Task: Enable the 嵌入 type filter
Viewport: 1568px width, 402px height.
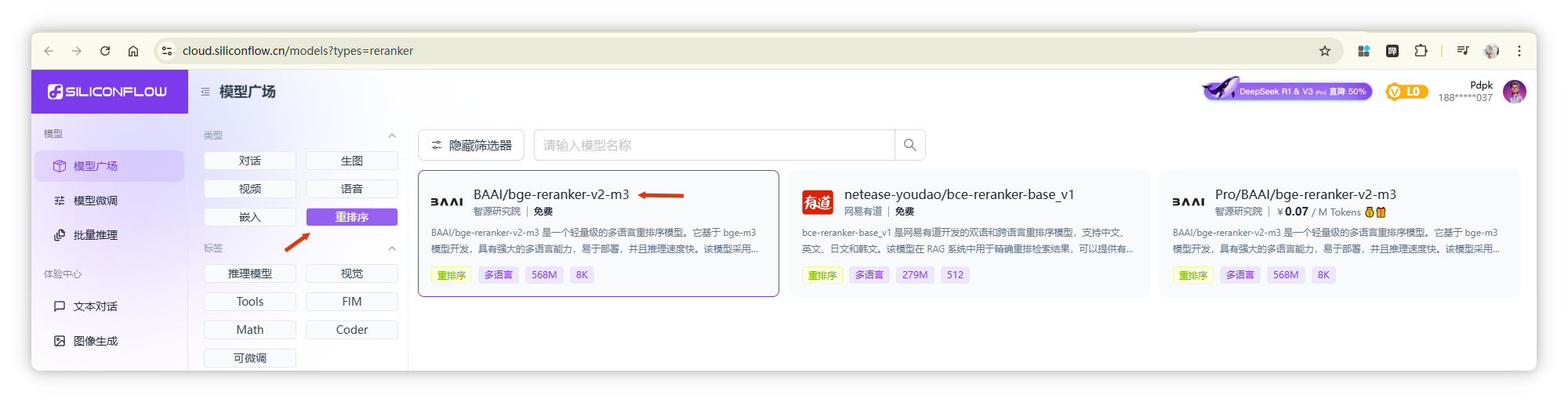Action: tap(249, 217)
